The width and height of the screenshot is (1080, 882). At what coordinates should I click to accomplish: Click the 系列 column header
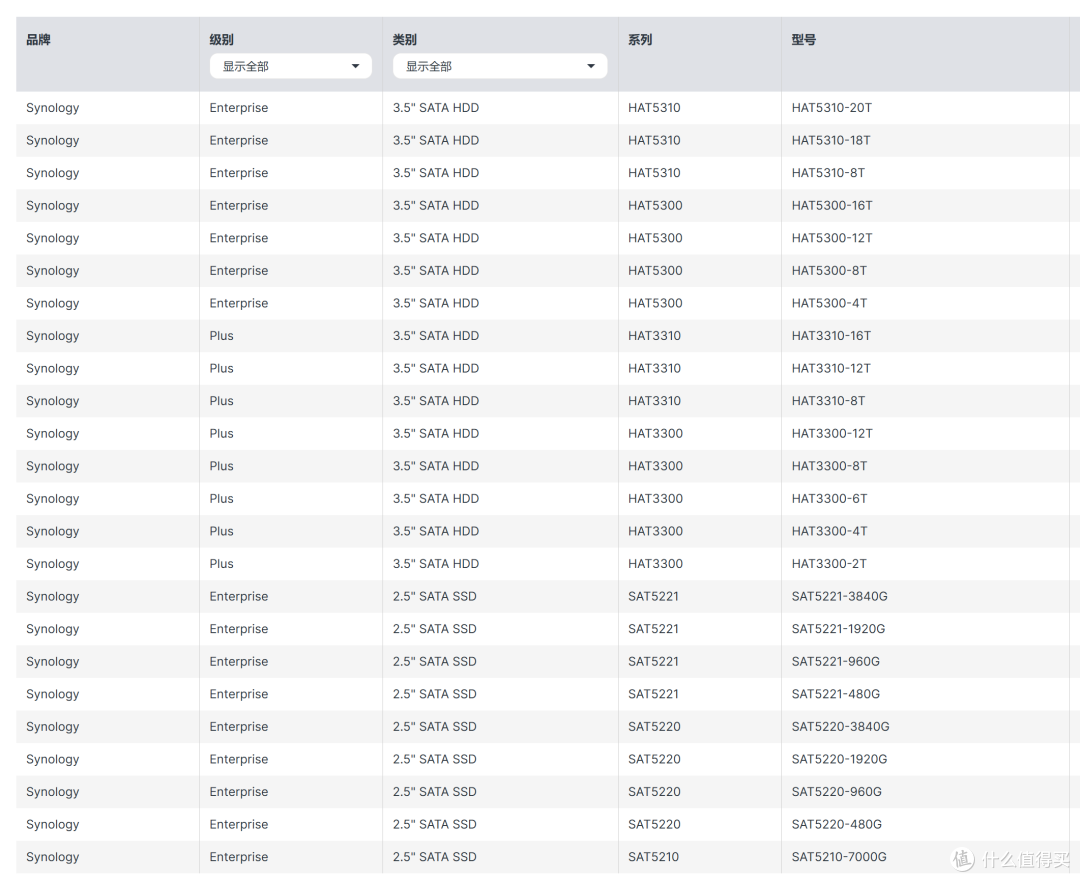pos(640,39)
